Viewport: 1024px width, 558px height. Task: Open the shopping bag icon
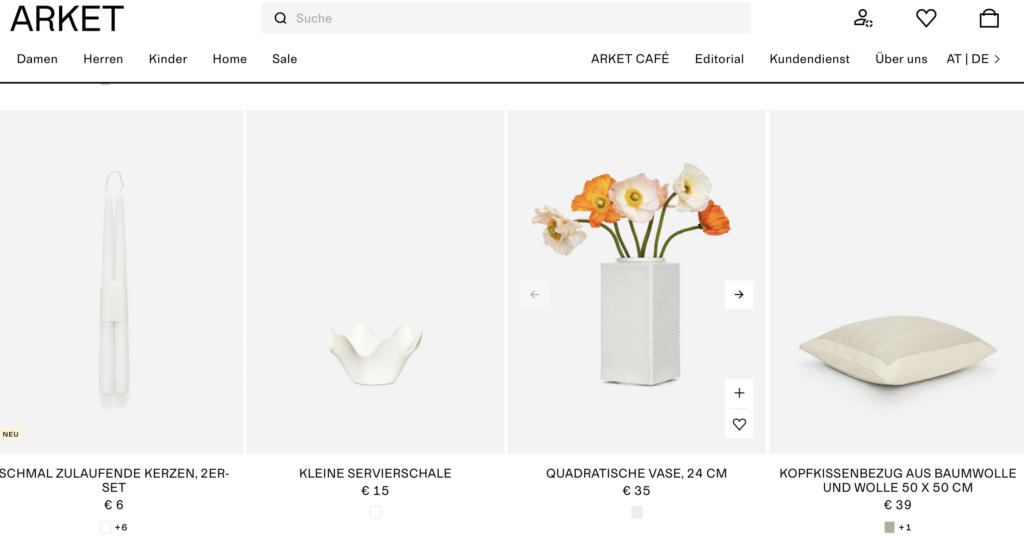point(989,18)
